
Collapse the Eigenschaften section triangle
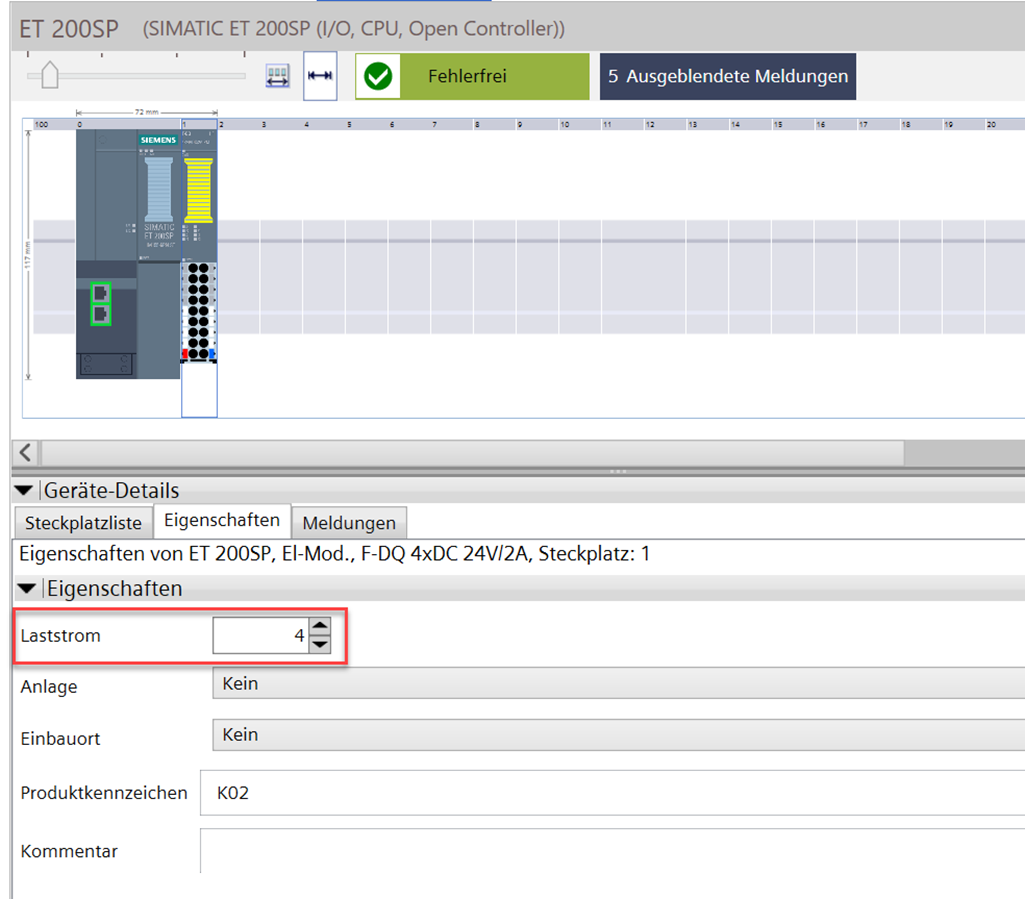coord(28,589)
